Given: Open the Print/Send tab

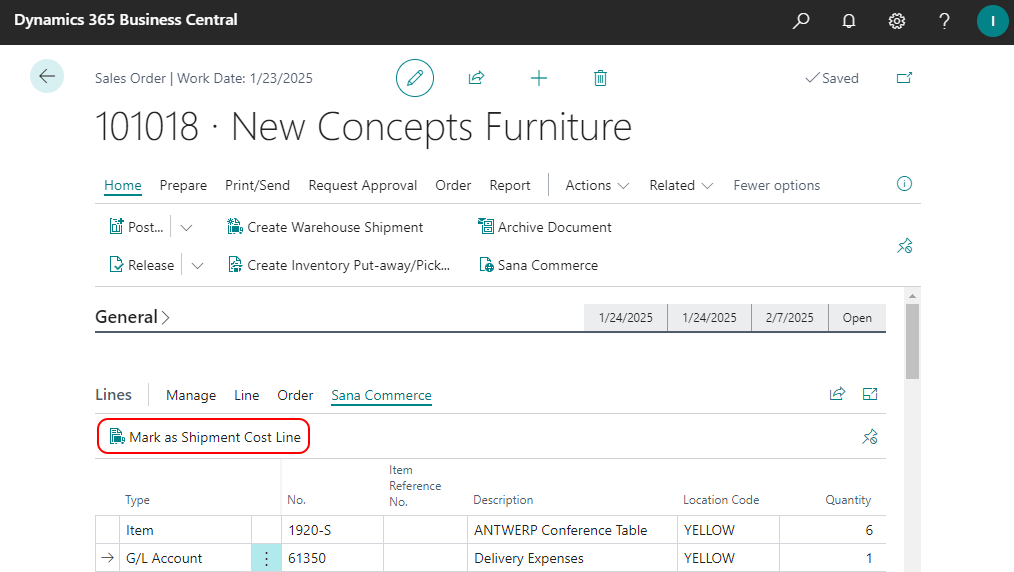Looking at the screenshot, I should click(x=257, y=185).
